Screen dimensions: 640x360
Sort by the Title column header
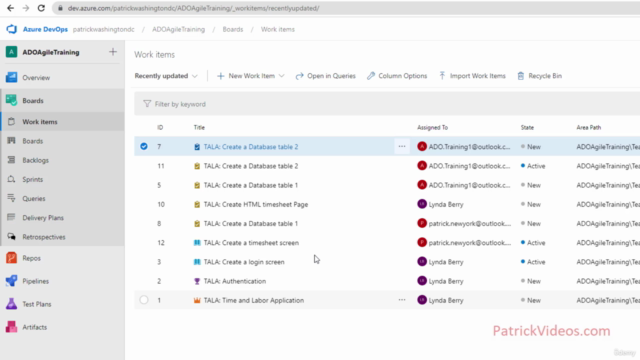coord(199,128)
